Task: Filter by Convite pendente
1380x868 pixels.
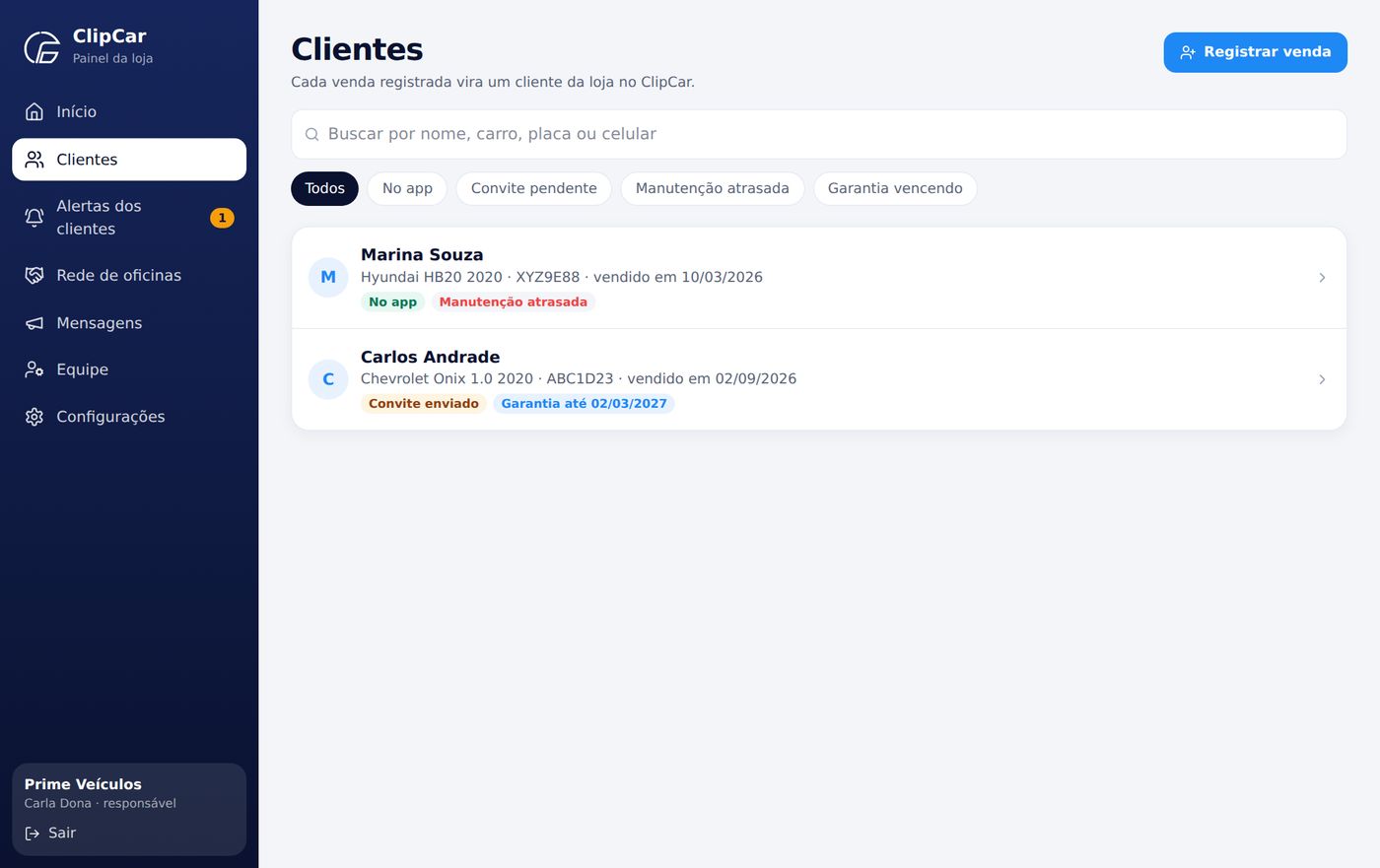Action: point(533,188)
